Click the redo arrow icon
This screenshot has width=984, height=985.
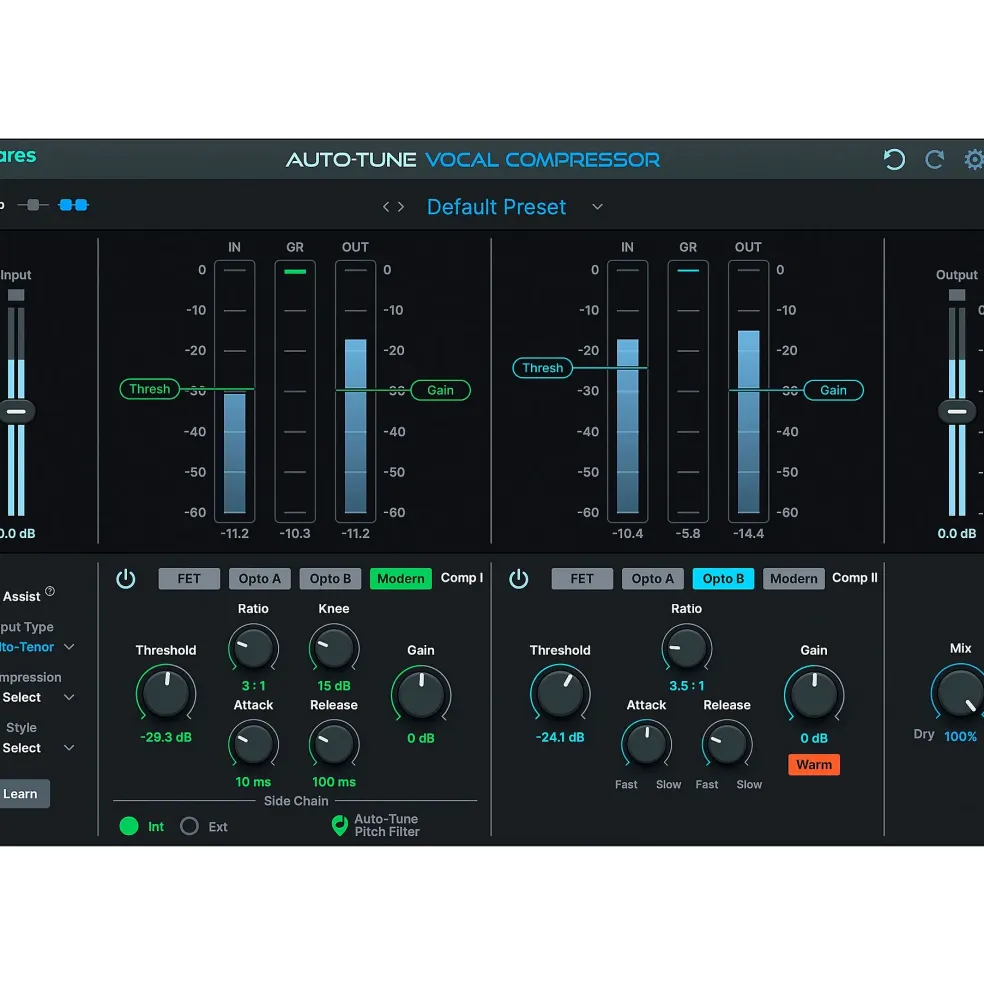pyautogui.click(x=934, y=160)
